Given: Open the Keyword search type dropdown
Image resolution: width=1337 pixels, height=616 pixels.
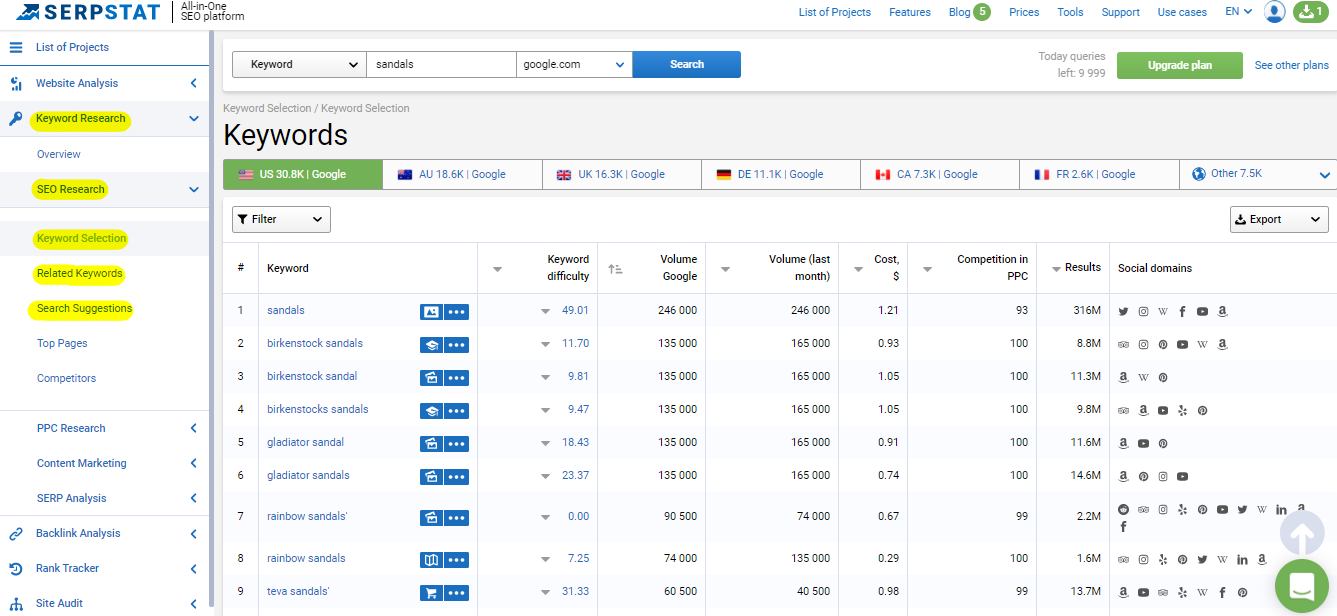Looking at the screenshot, I should click(x=300, y=64).
